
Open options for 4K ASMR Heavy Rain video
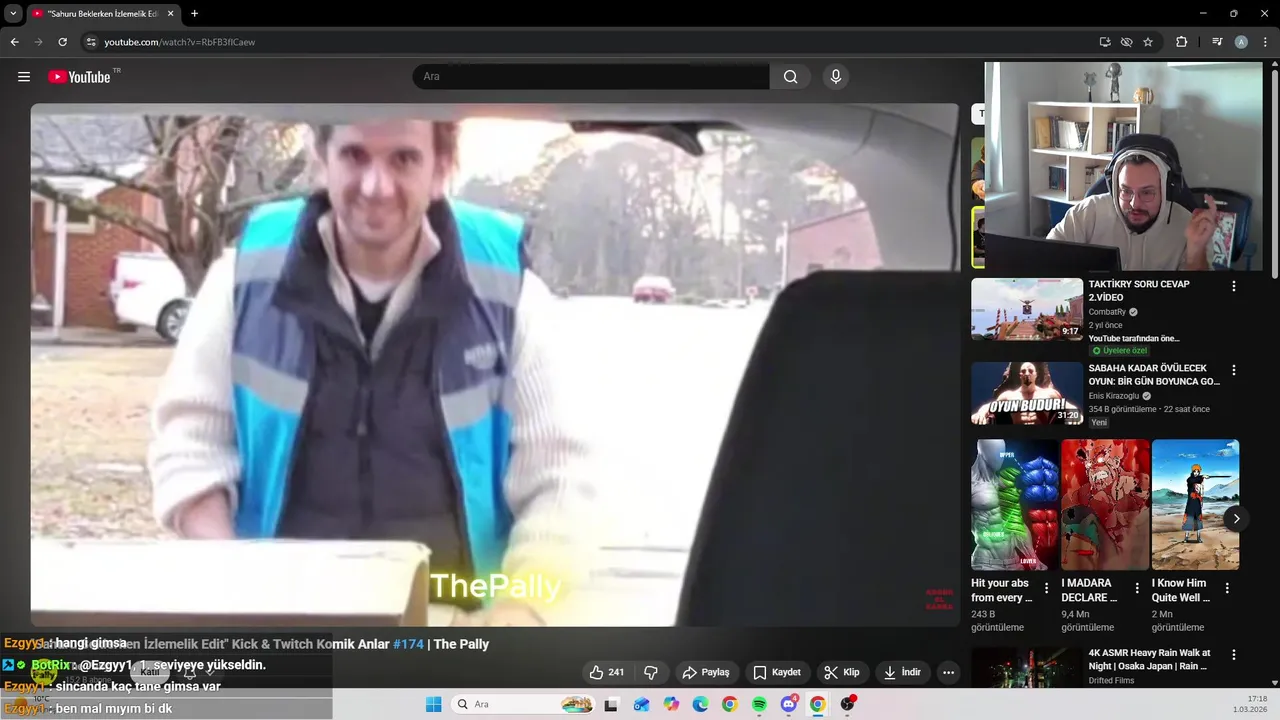point(1233,655)
